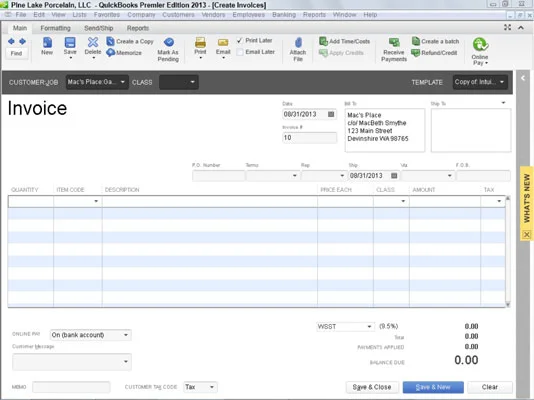Close the What's New sidebar X
This screenshot has width=534, height=400.
coord(527,235)
